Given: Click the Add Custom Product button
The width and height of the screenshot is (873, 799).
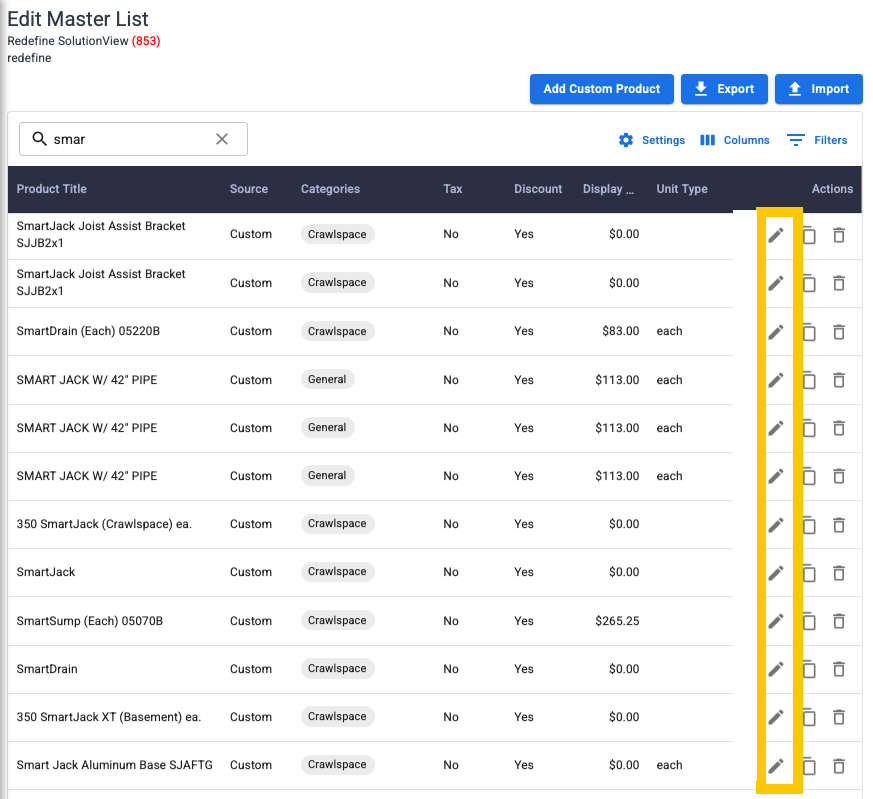Looking at the screenshot, I should coord(601,89).
